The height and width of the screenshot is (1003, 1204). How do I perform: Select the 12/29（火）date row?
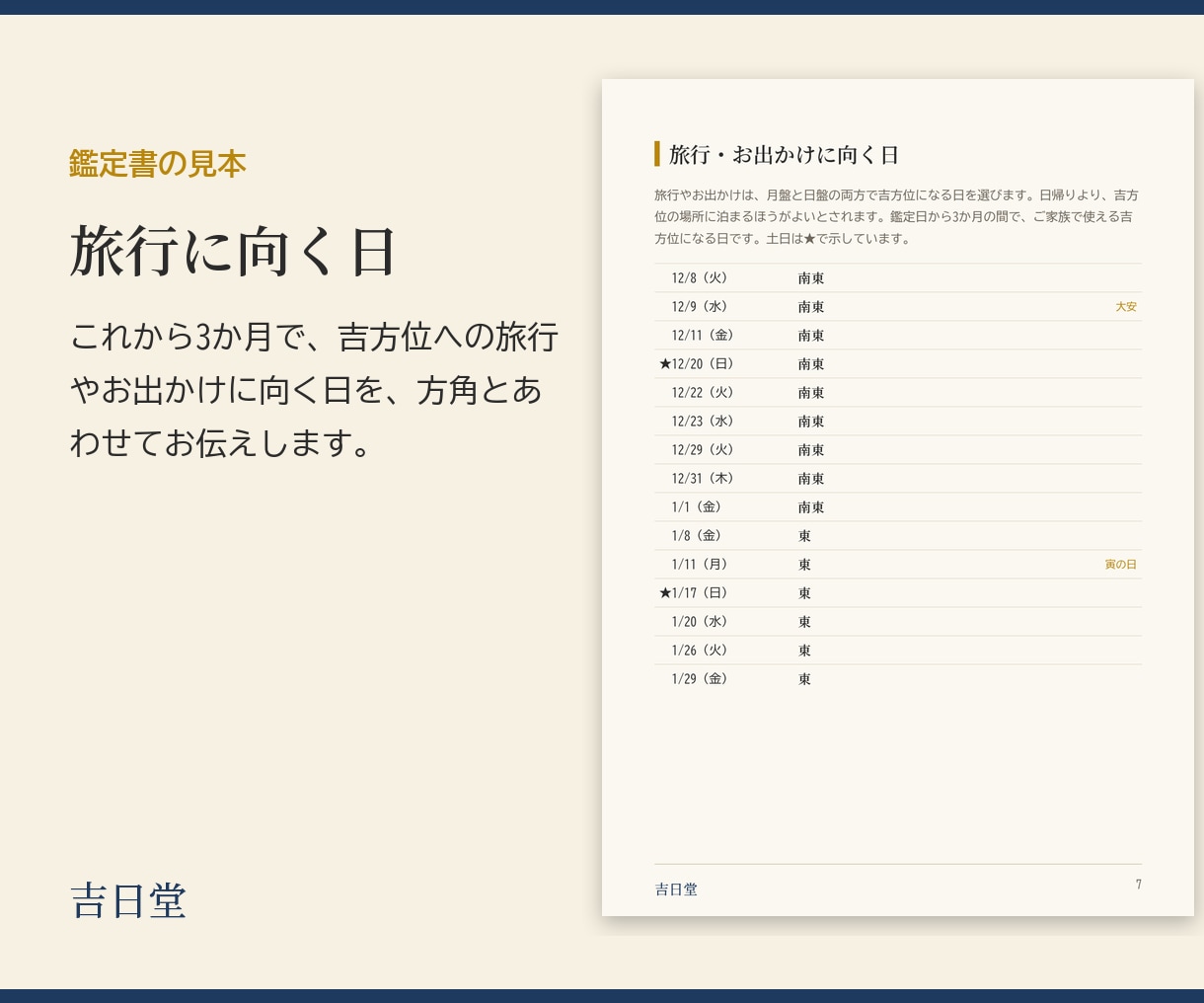point(898,450)
